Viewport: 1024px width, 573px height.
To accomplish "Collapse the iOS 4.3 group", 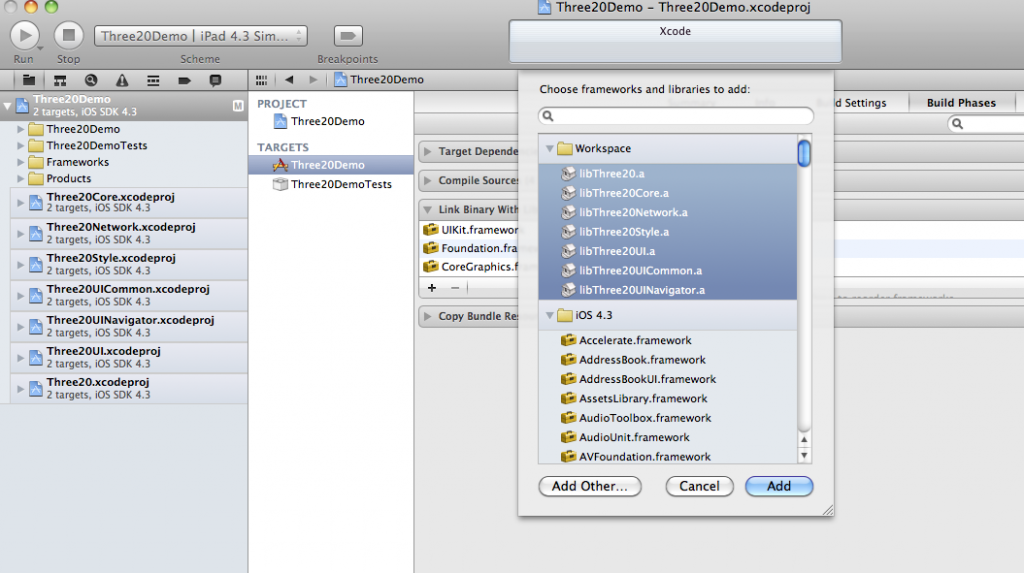I will coord(550,316).
